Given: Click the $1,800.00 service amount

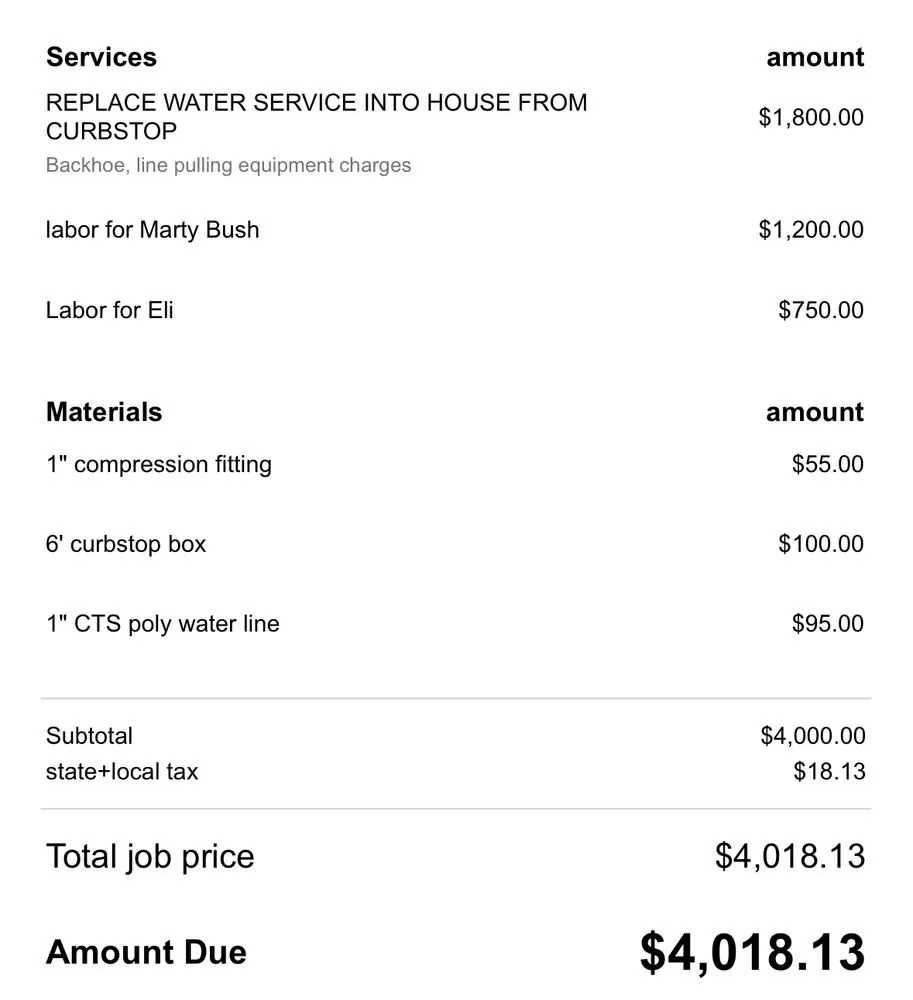Looking at the screenshot, I should (x=810, y=118).
